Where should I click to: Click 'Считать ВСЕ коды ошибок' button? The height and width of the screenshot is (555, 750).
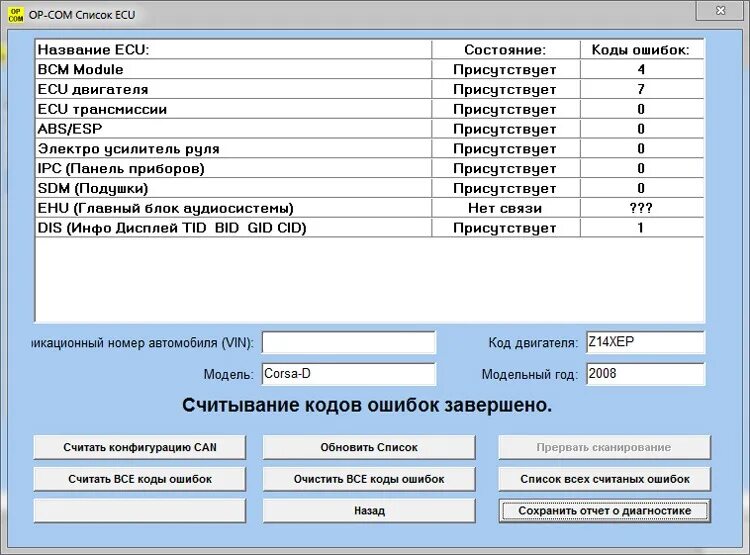coord(140,479)
